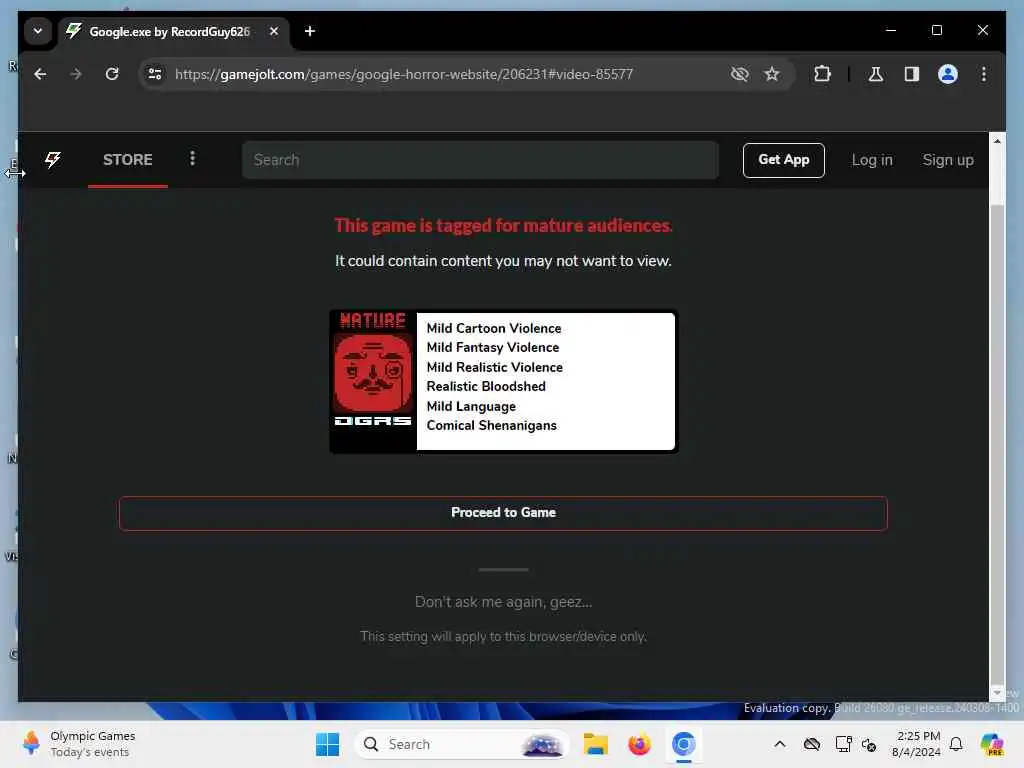The height and width of the screenshot is (768, 1024).
Task: Open the Chrome three-dot menu
Action: [984, 74]
